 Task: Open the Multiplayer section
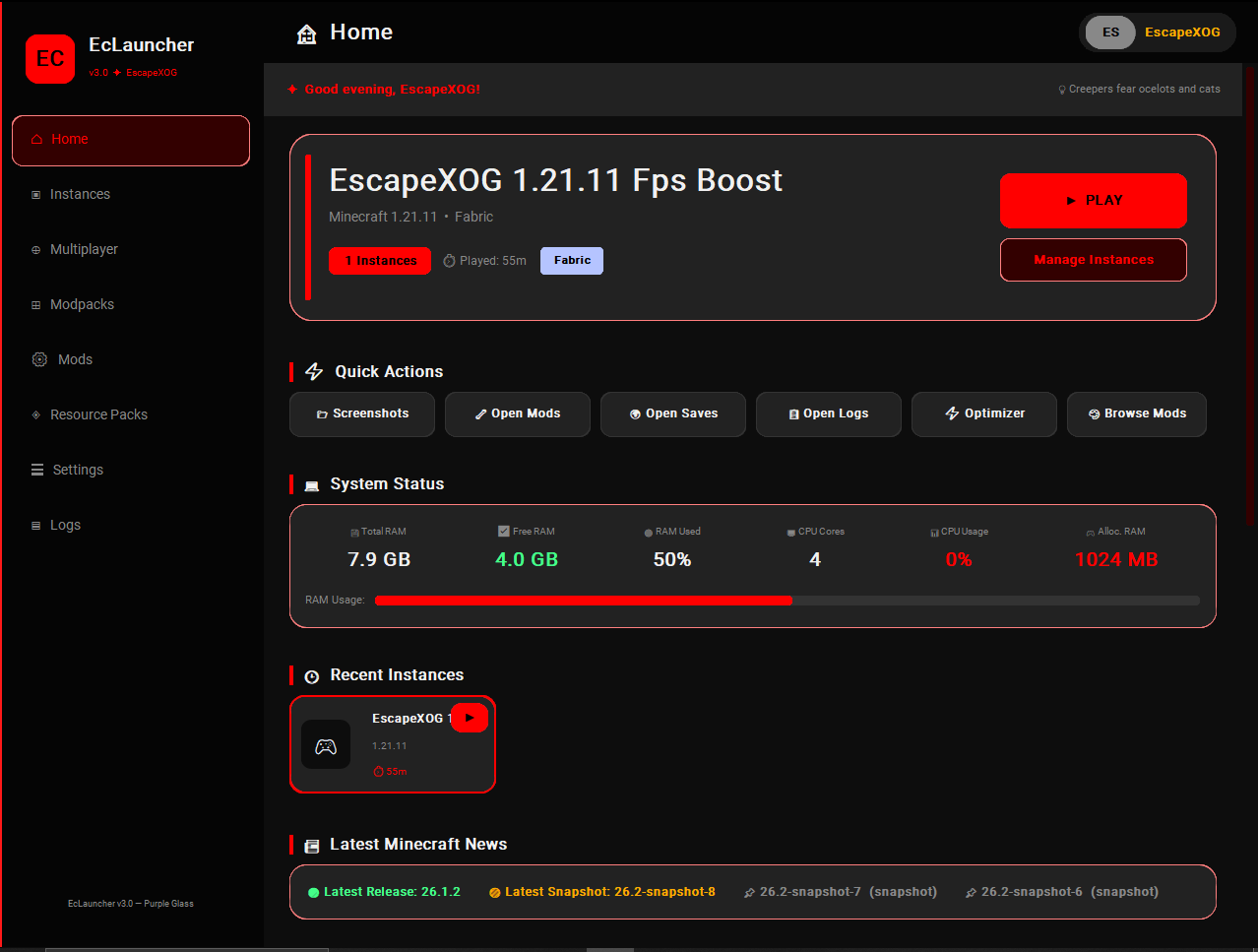[131, 250]
